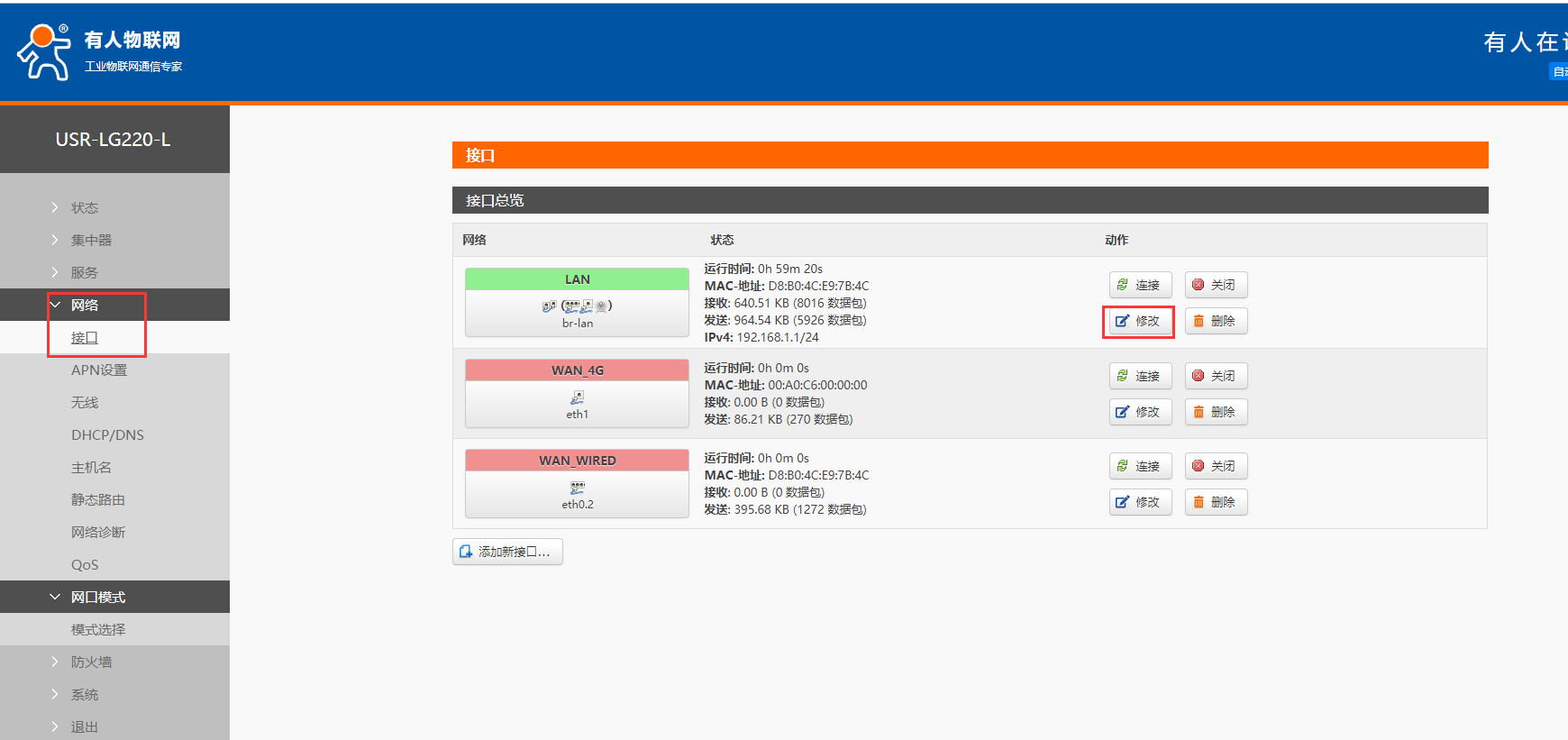Click 添加新接口 button

coord(507,552)
